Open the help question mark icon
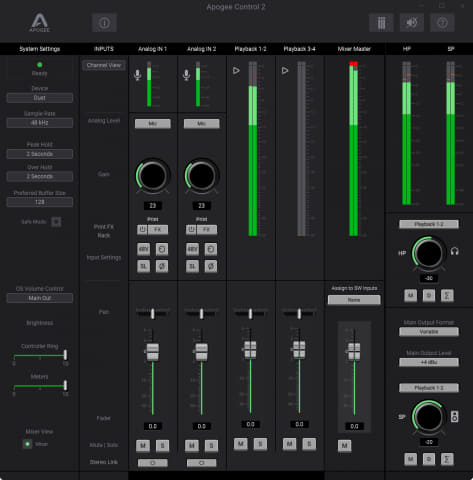This screenshot has width=473, height=480. (x=442, y=23)
